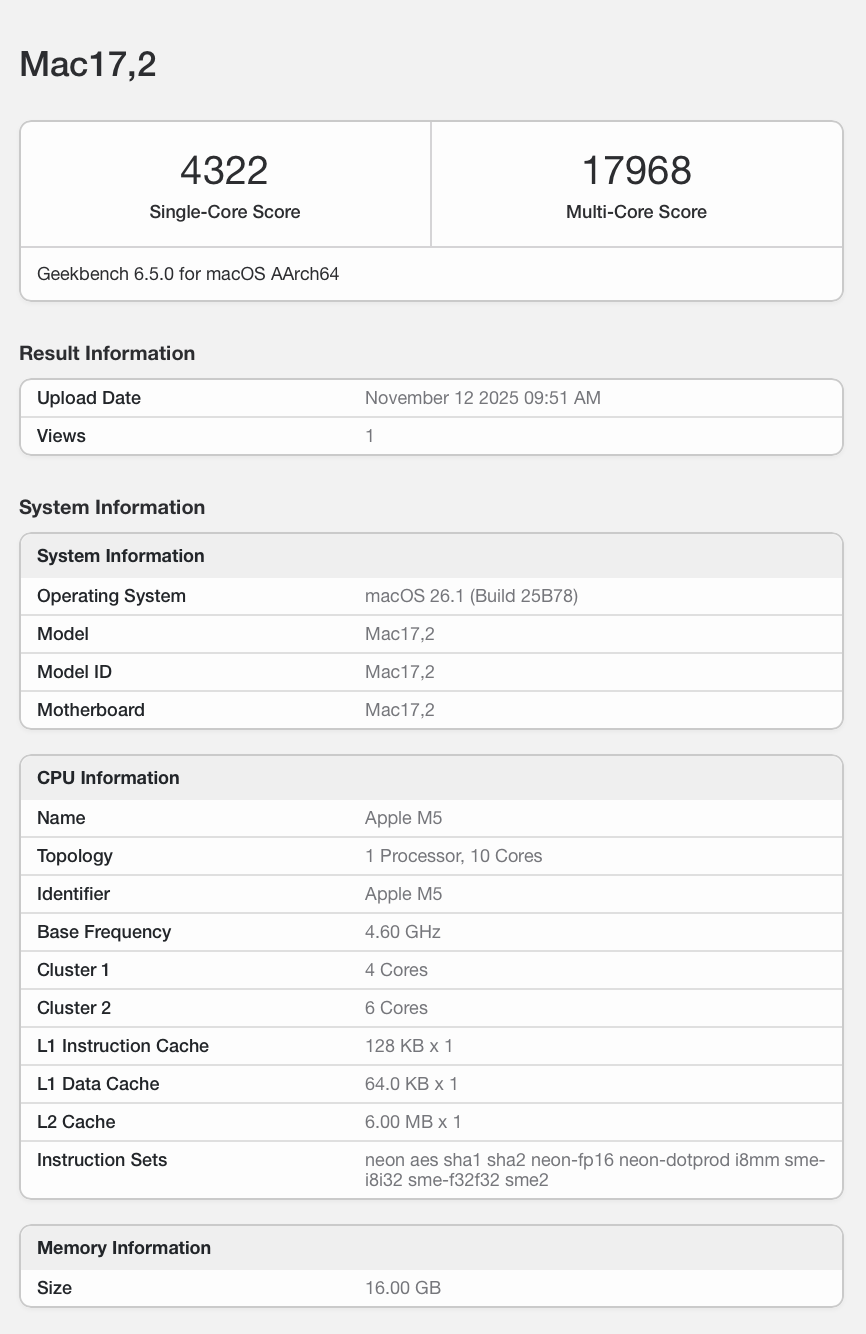
Task: Click the Instruction Sets value text
Action: (x=594, y=1170)
